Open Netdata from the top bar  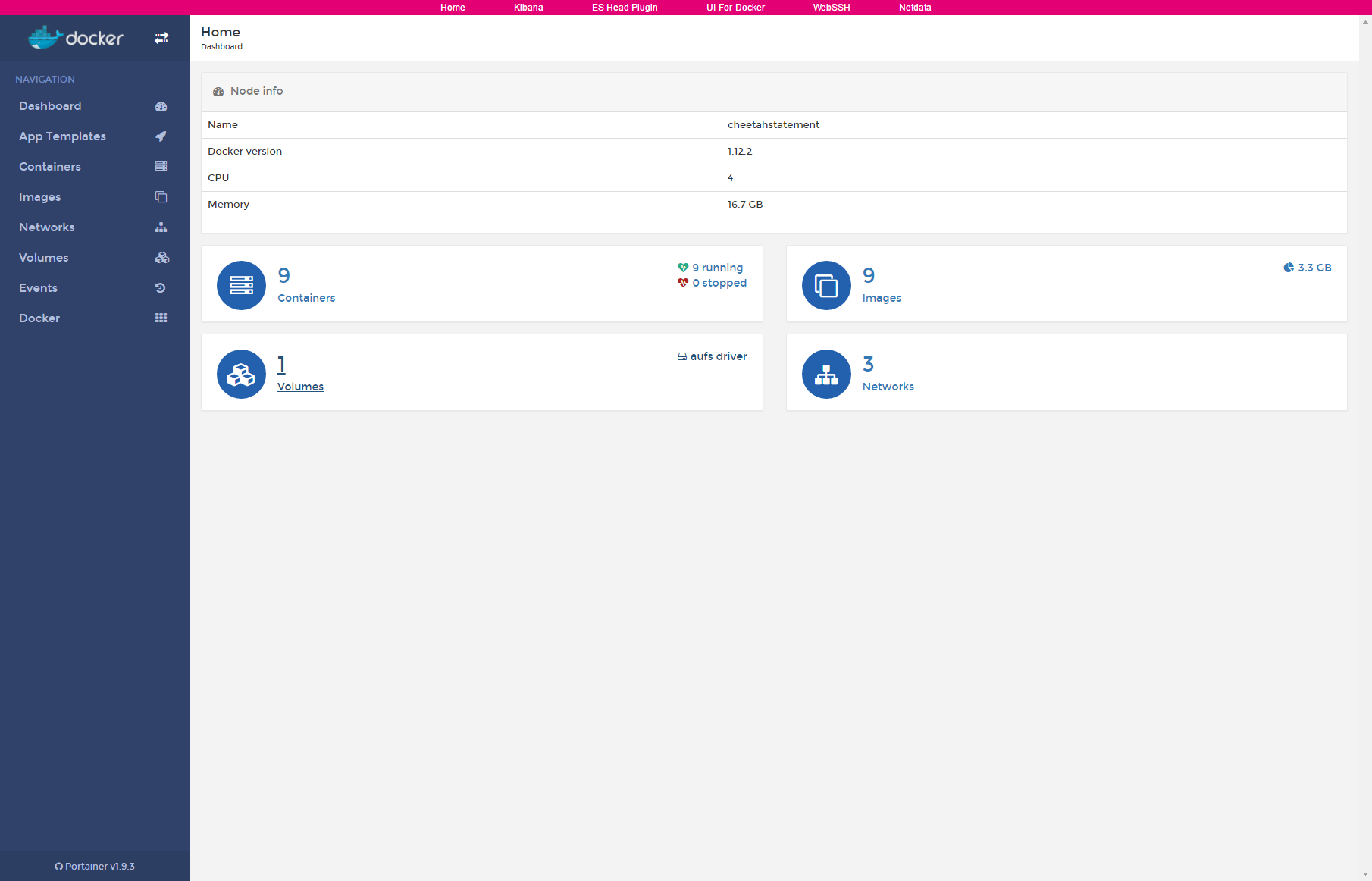click(915, 8)
